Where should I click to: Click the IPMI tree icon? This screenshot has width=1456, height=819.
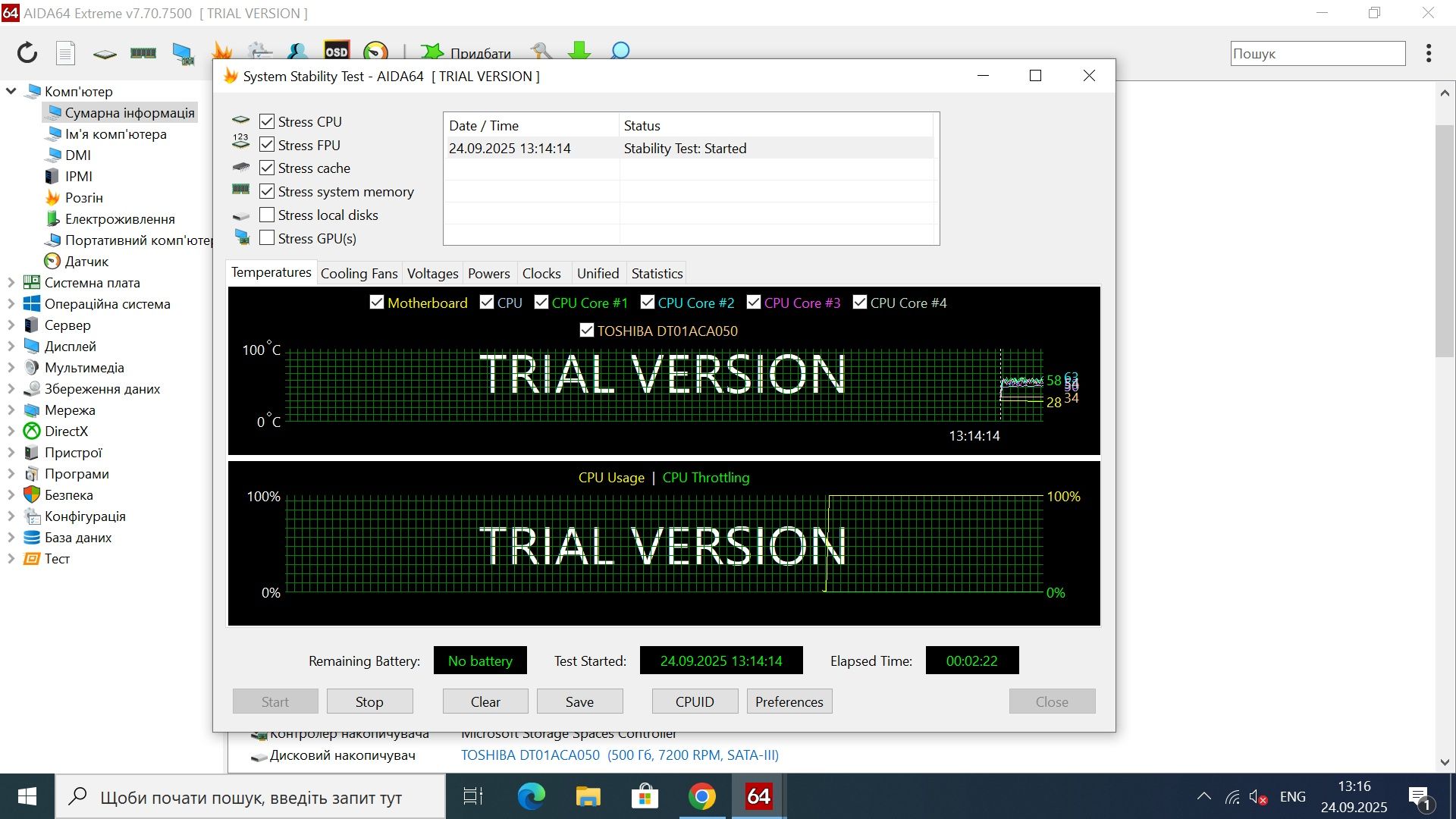pos(52,176)
